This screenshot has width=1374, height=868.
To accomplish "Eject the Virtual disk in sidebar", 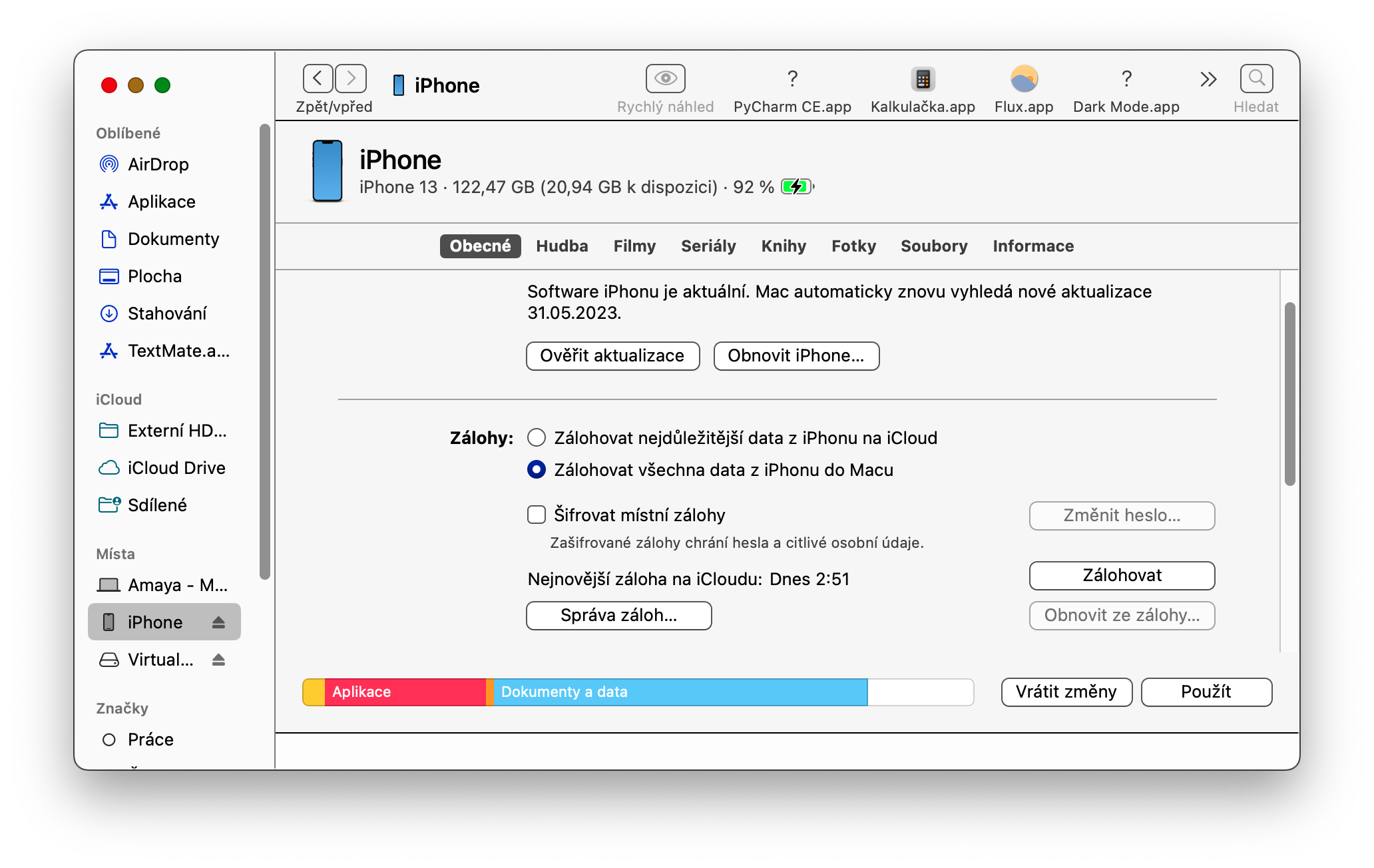I will tap(218, 660).
